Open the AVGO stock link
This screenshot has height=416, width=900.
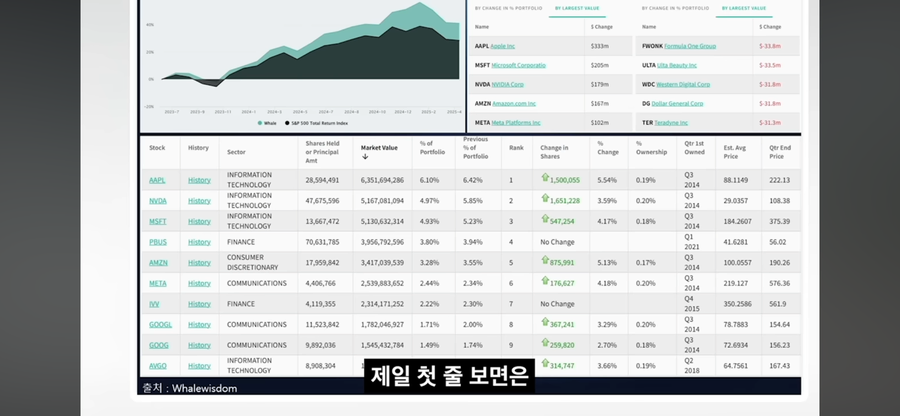point(157,366)
